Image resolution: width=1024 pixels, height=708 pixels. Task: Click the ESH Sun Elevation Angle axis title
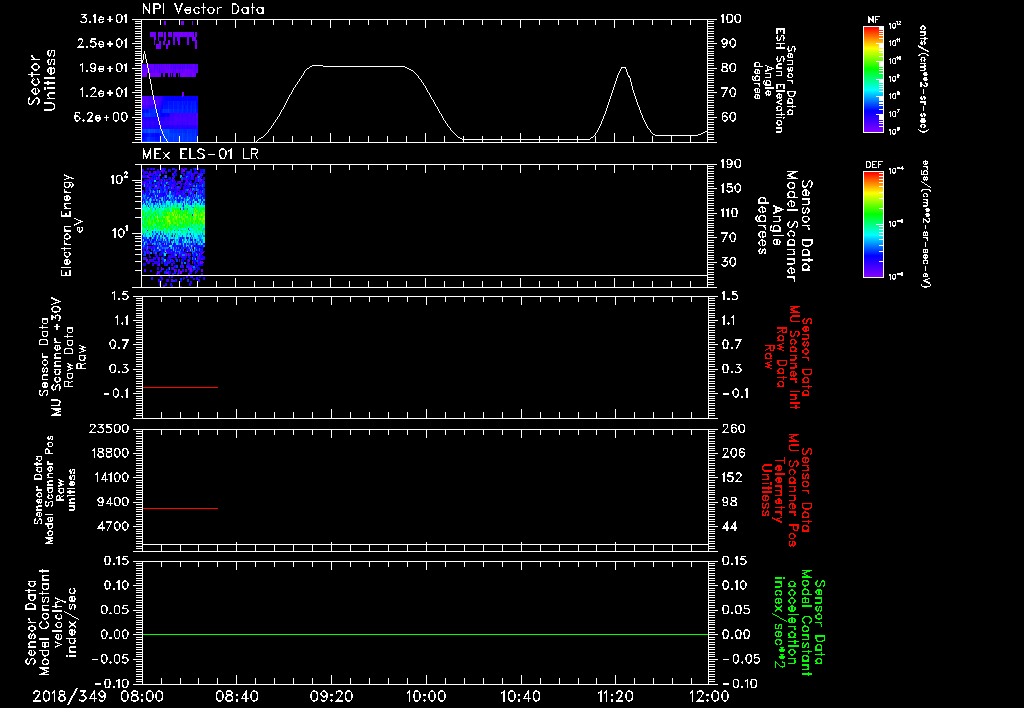[775, 80]
